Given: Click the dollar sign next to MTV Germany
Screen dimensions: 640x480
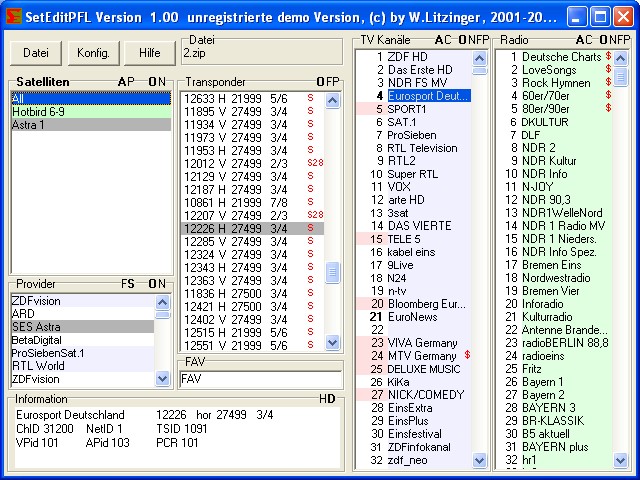Looking at the screenshot, I should point(467,354).
